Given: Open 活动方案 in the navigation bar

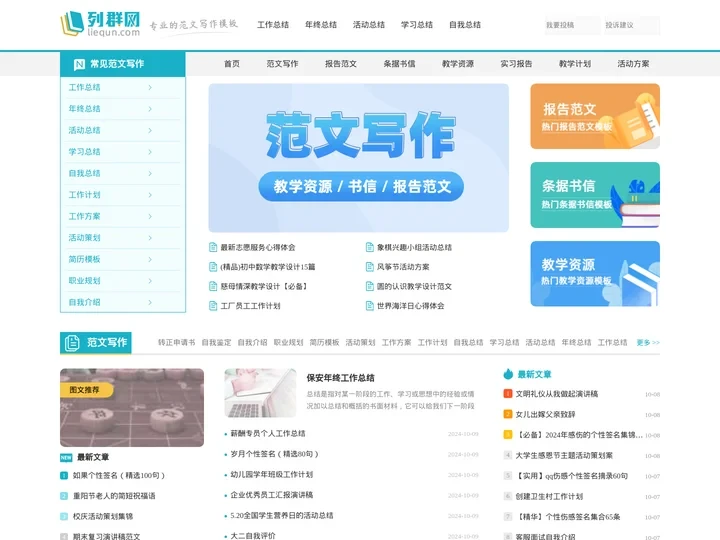Looking at the screenshot, I should 633,64.
